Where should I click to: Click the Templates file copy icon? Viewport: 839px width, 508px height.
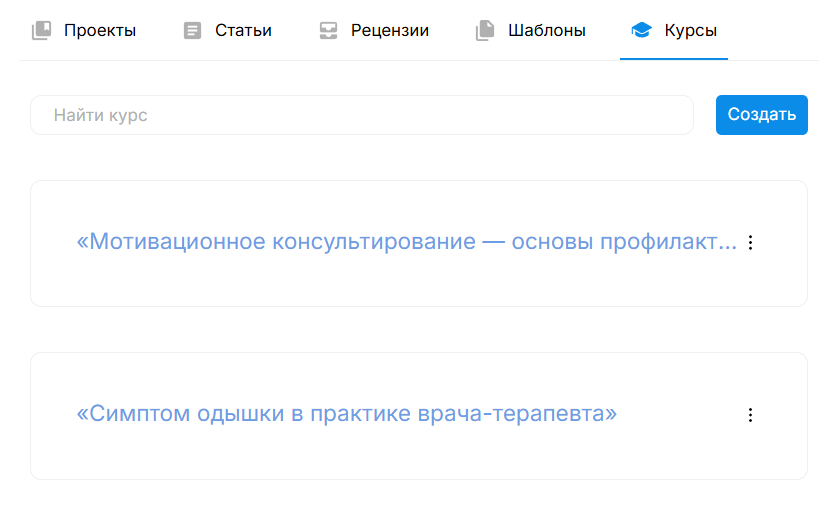[x=485, y=31]
